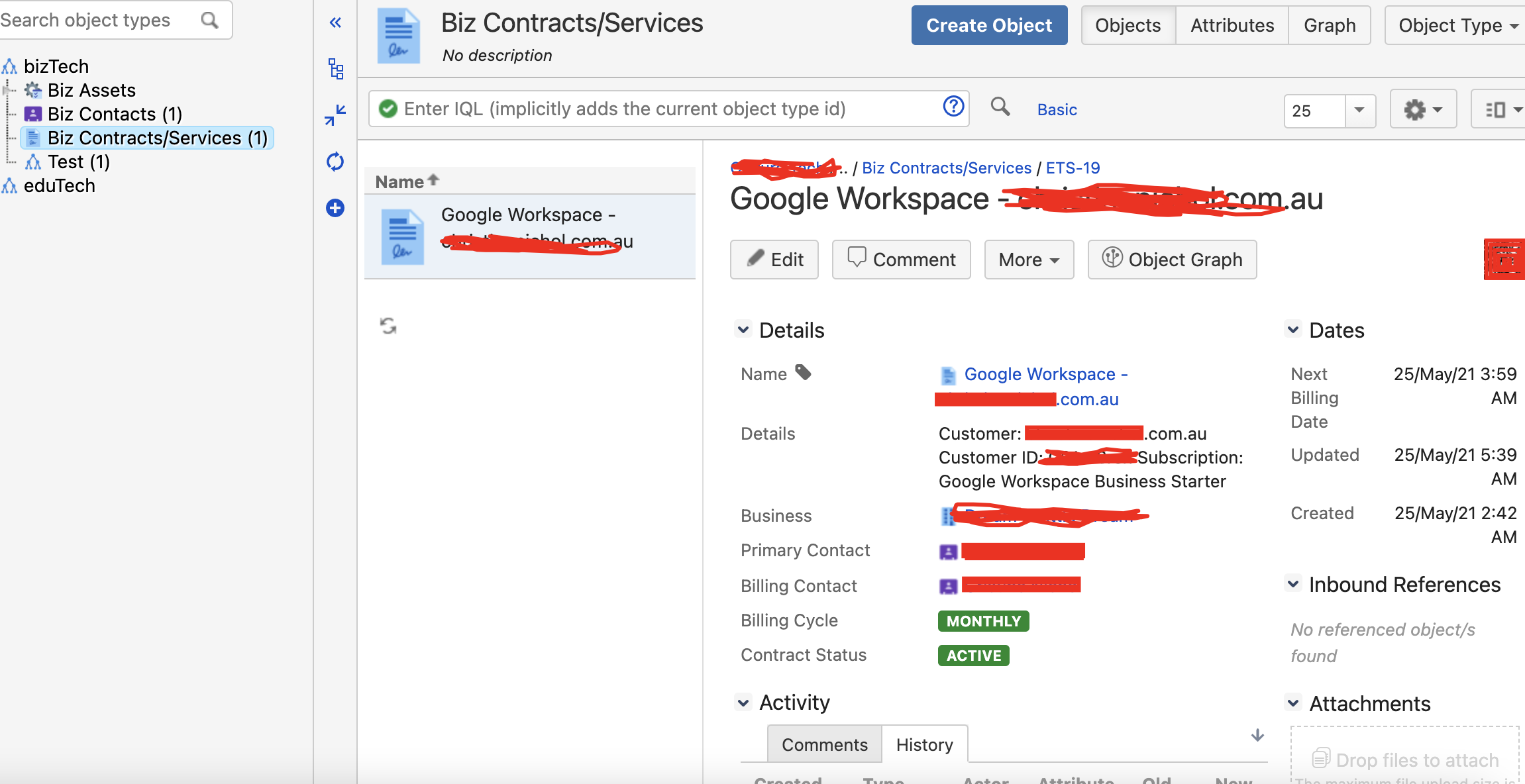This screenshot has height=784, width=1525.
Task: Click search icon in object types box
Action: click(x=210, y=21)
